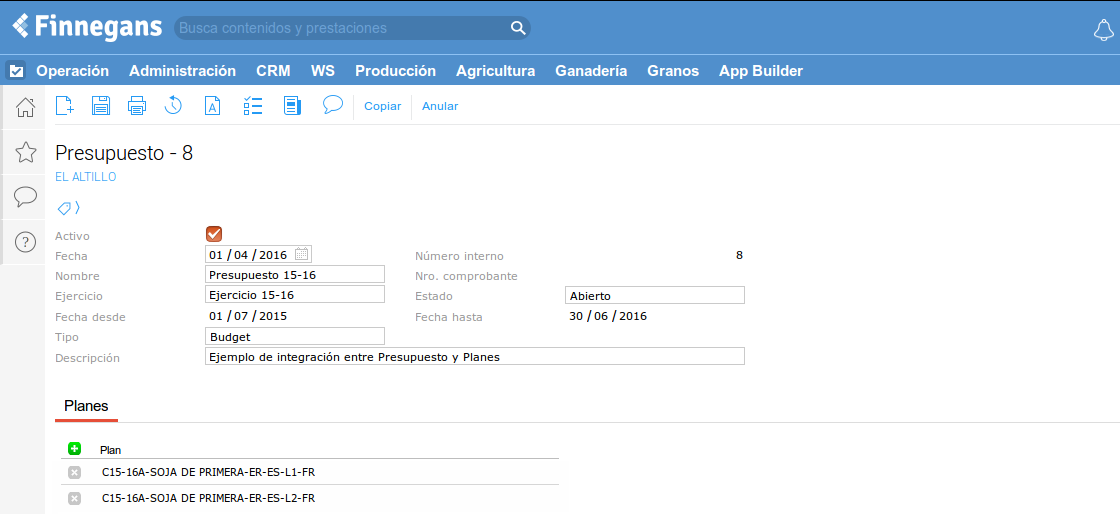Viewport: 1120px width, 514px height.
Task: Click the report pages toolbar icon
Action: [292, 106]
